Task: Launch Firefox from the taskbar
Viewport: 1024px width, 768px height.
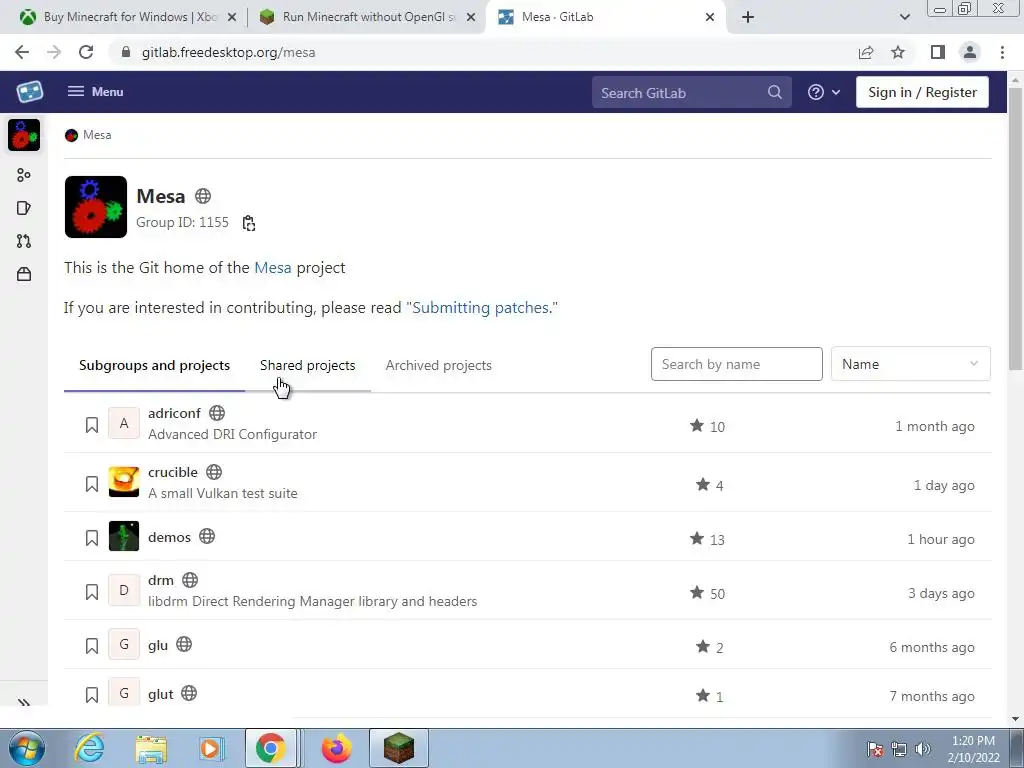Action: pyautogui.click(x=336, y=748)
